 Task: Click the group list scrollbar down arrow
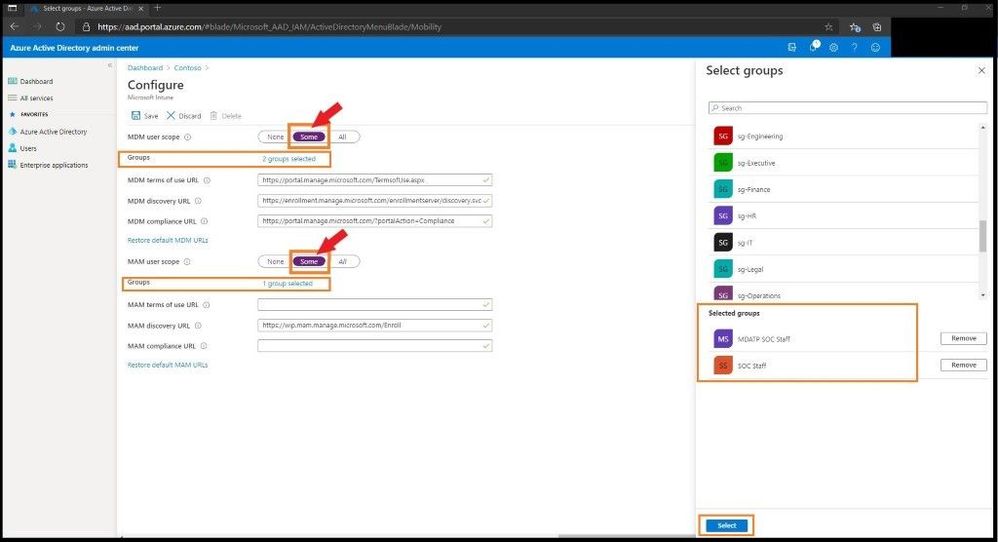(x=983, y=296)
